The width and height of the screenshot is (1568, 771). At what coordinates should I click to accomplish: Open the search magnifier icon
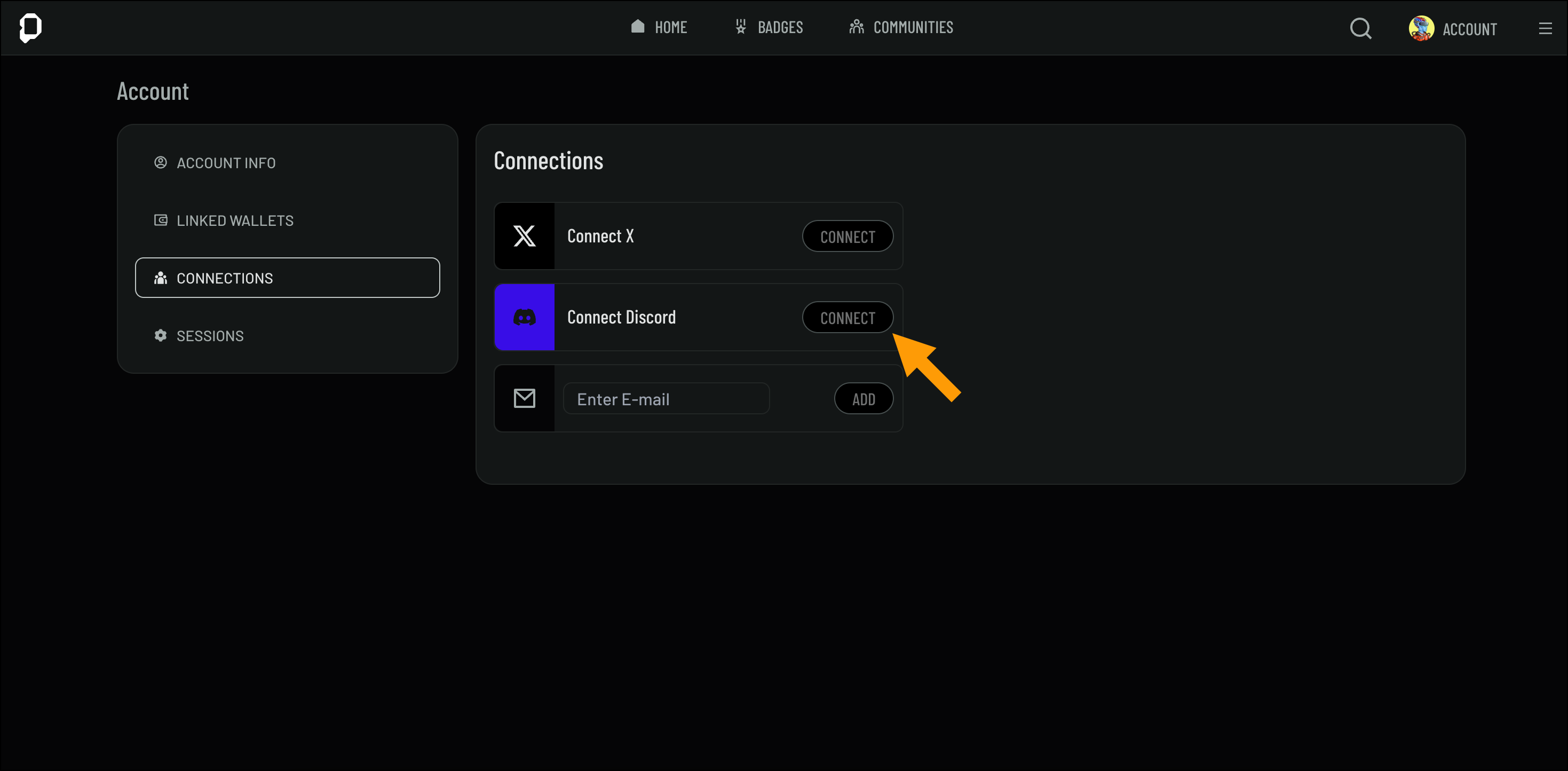(x=1360, y=28)
